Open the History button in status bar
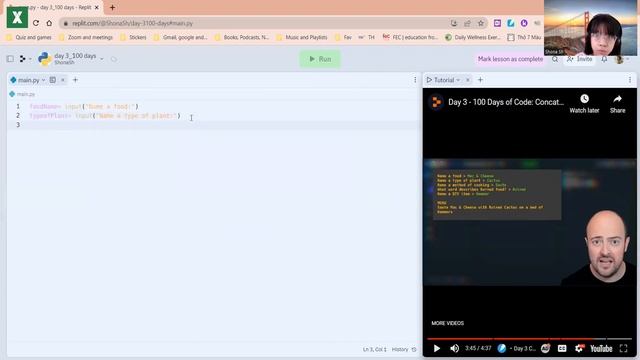The height and width of the screenshot is (360, 640). coord(404,349)
